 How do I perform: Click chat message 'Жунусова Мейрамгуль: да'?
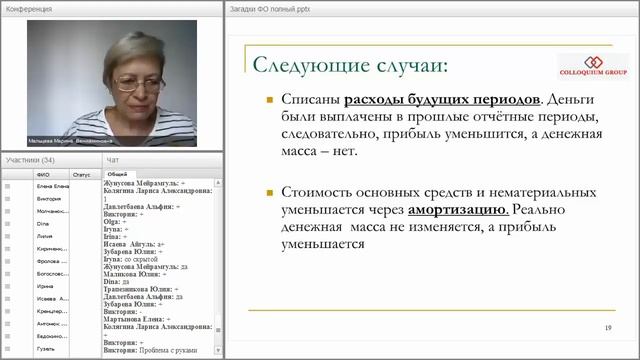[145, 267]
